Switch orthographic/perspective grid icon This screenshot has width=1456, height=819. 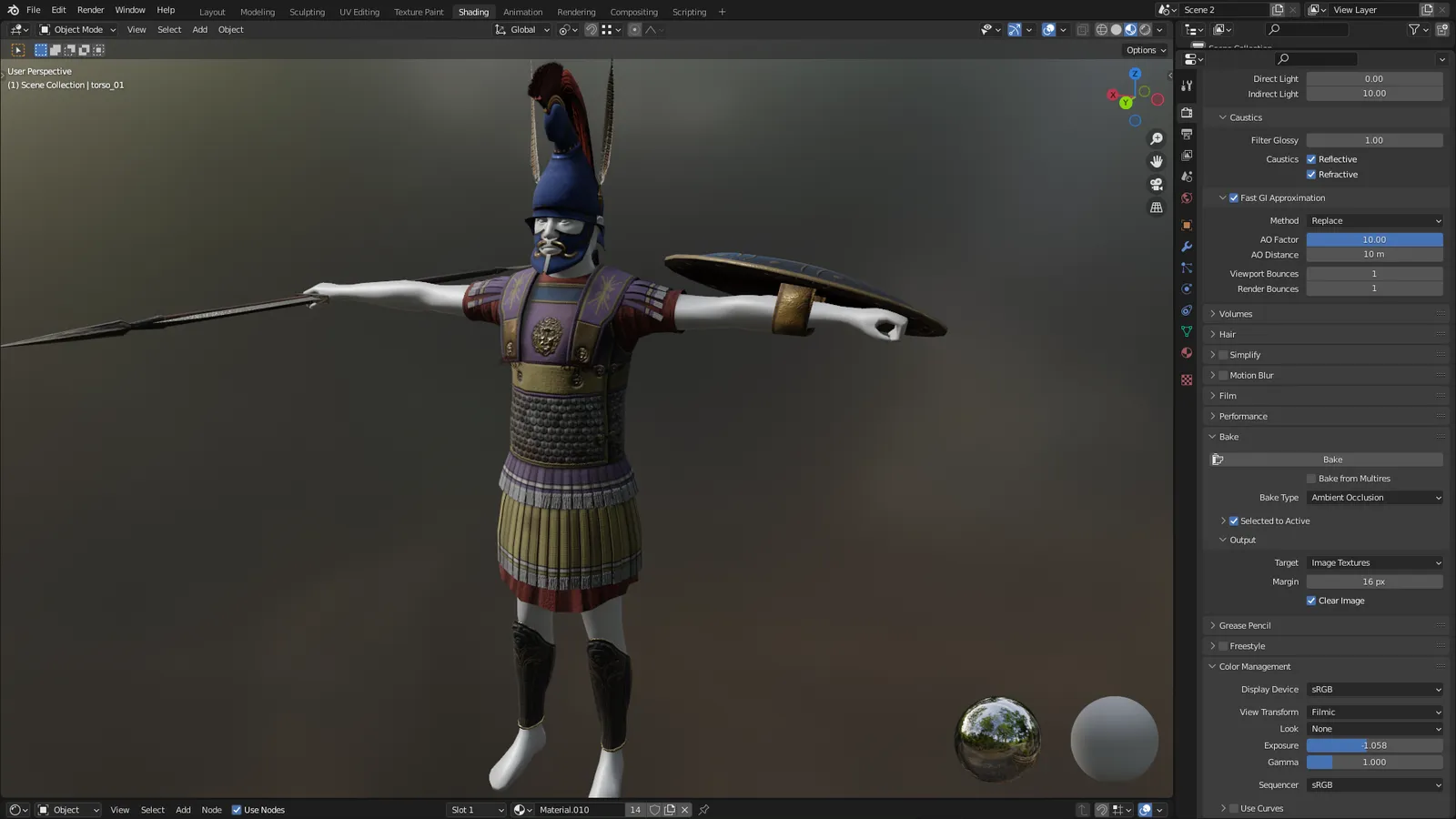click(1157, 207)
